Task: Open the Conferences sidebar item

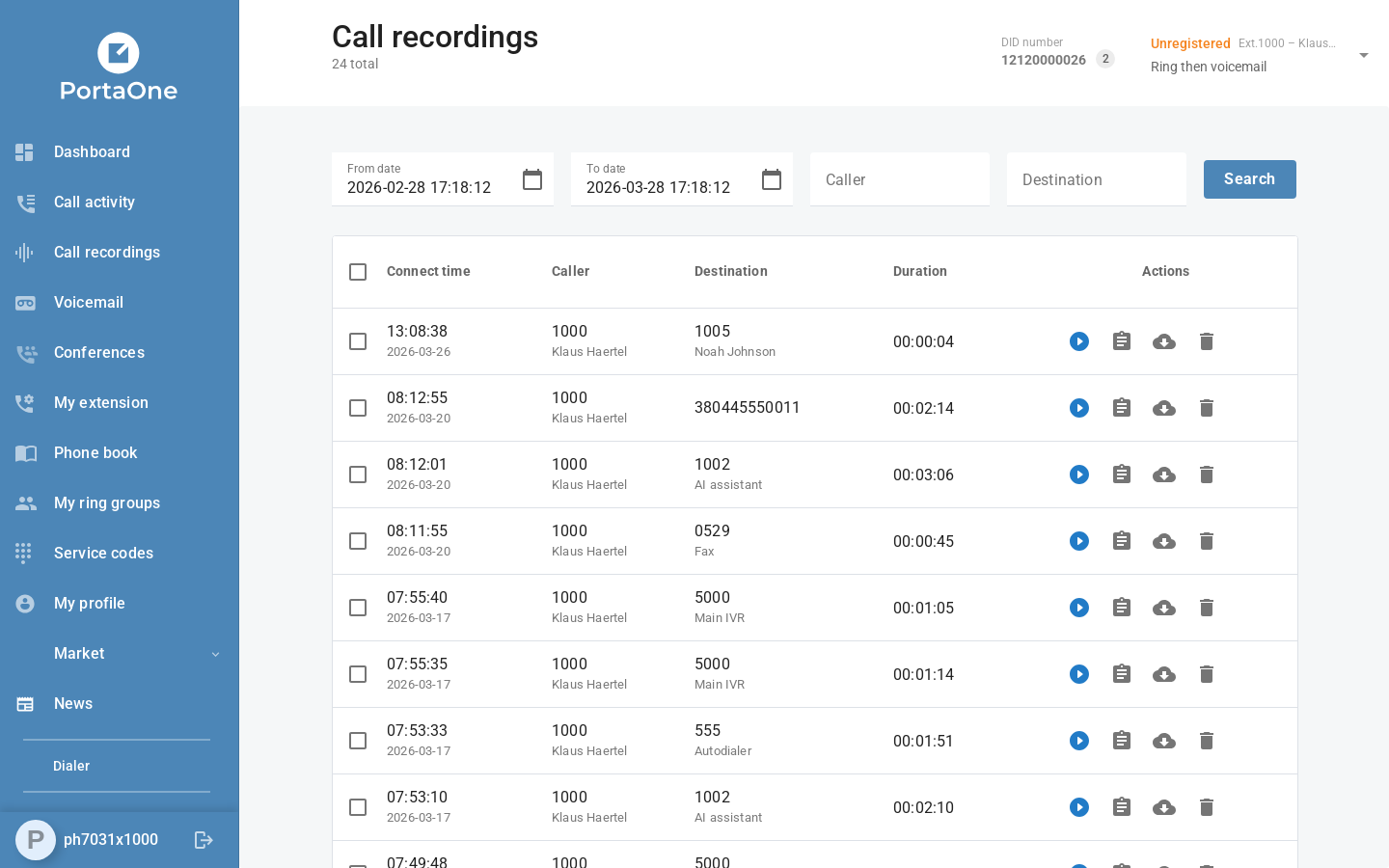Action: coord(99,353)
